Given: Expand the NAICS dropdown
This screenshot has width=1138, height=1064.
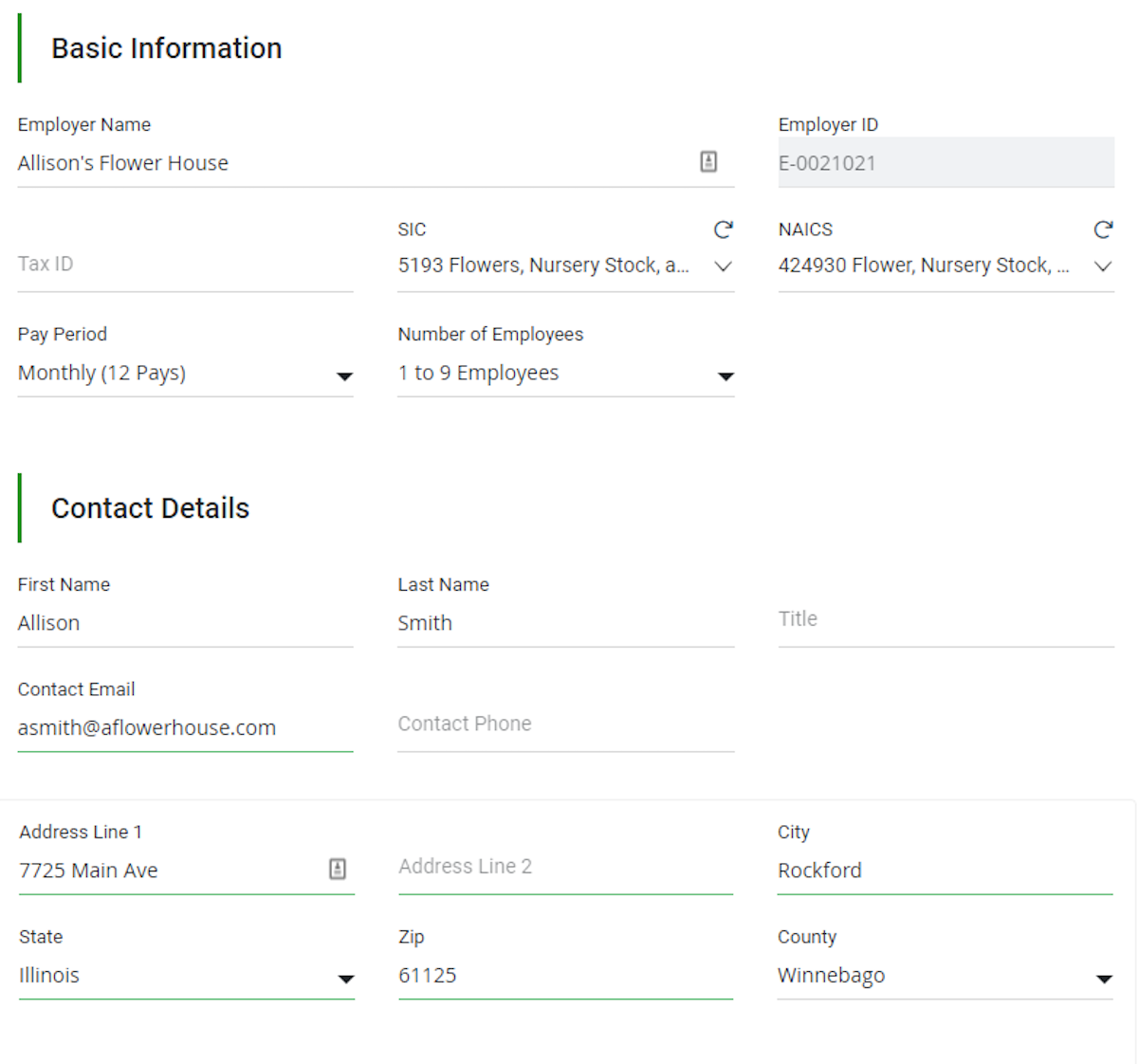Looking at the screenshot, I should click(x=1103, y=266).
